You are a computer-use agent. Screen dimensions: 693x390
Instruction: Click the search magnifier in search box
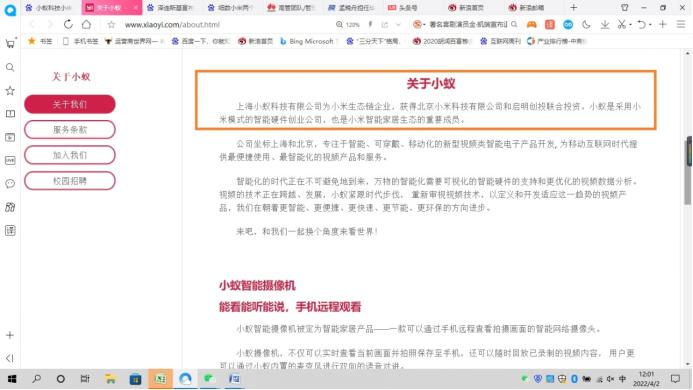tap(514, 25)
